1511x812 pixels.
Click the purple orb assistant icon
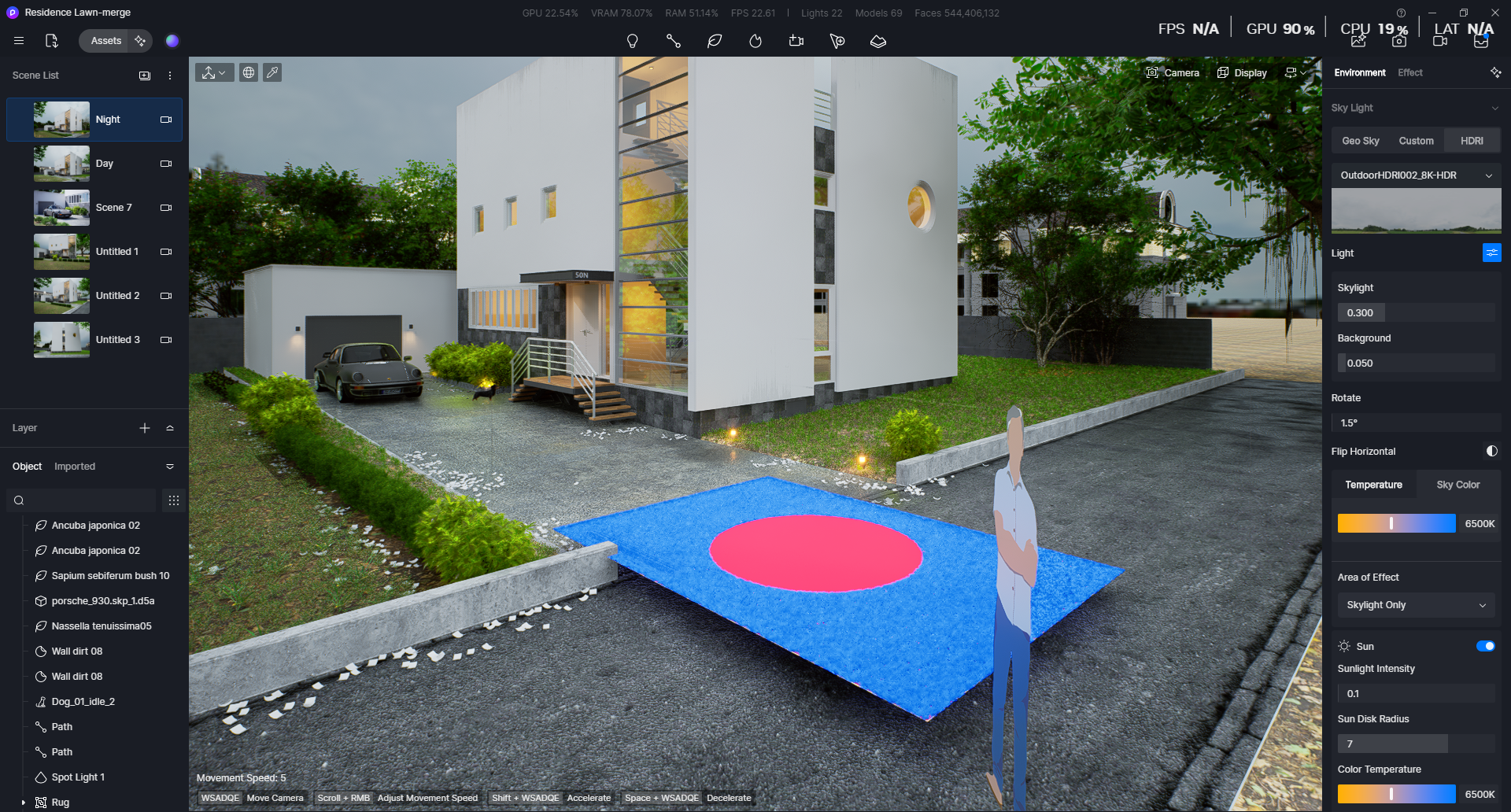click(x=172, y=41)
